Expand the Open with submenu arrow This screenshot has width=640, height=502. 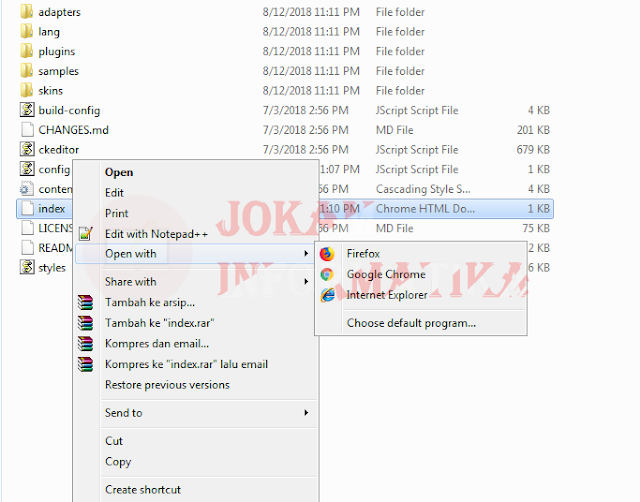click(x=306, y=253)
